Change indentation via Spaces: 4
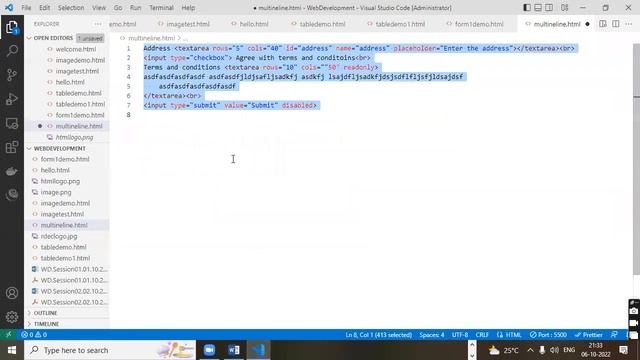The image size is (640, 360). tap(432, 335)
